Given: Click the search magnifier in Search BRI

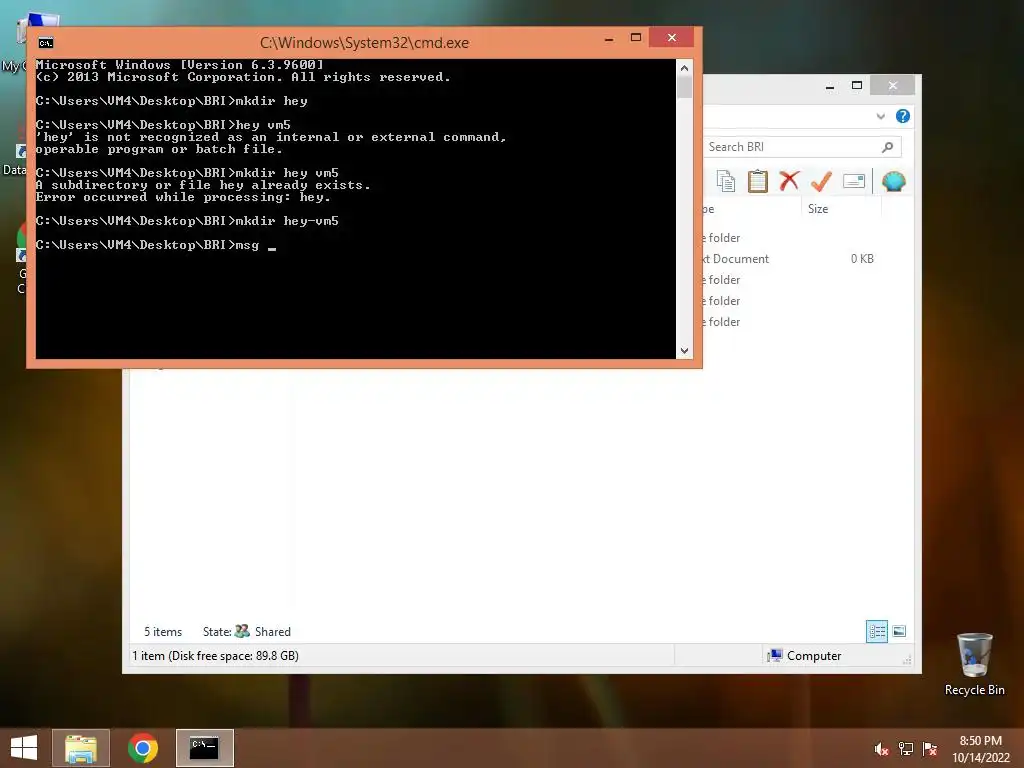Looking at the screenshot, I should 888,147.
